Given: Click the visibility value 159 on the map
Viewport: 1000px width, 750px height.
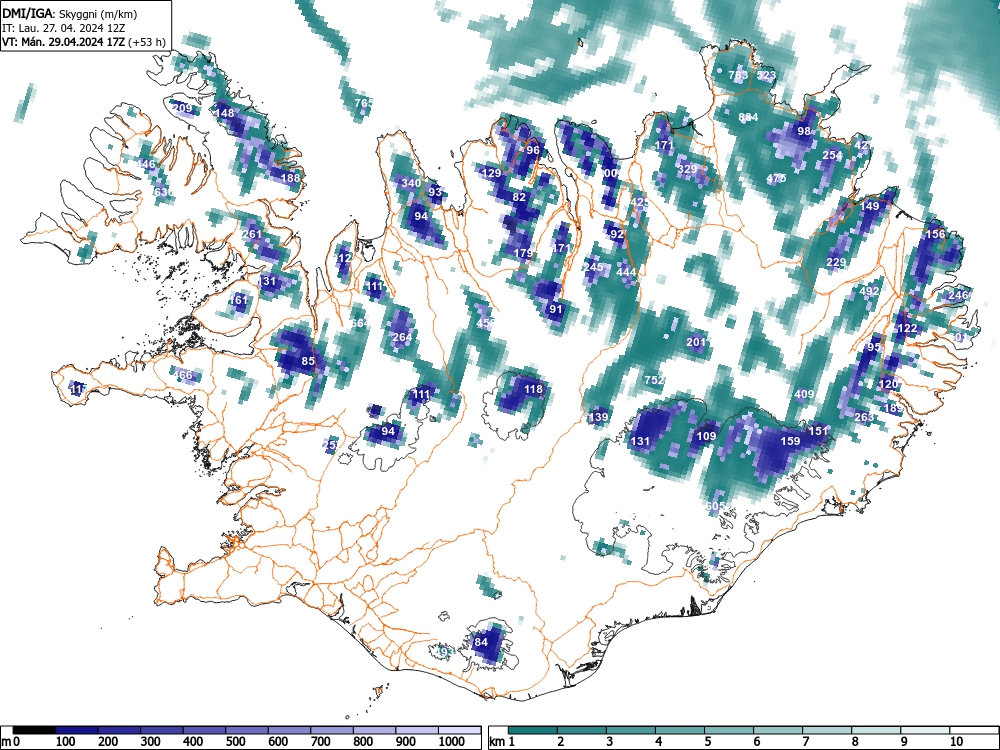Looking at the screenshot, I should (x=790, y=441).
